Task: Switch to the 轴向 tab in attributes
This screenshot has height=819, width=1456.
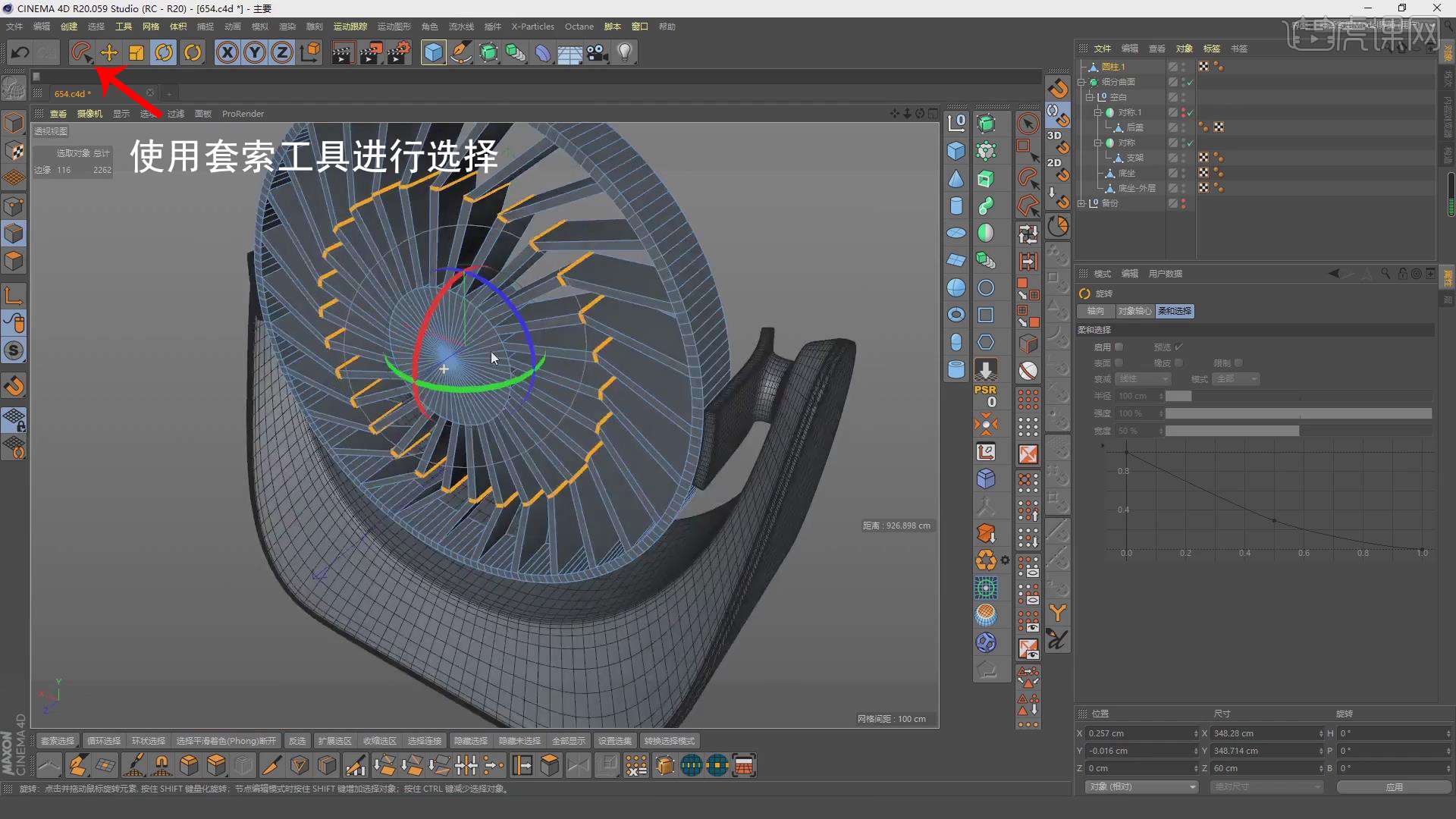Action: coord(1094,311)
